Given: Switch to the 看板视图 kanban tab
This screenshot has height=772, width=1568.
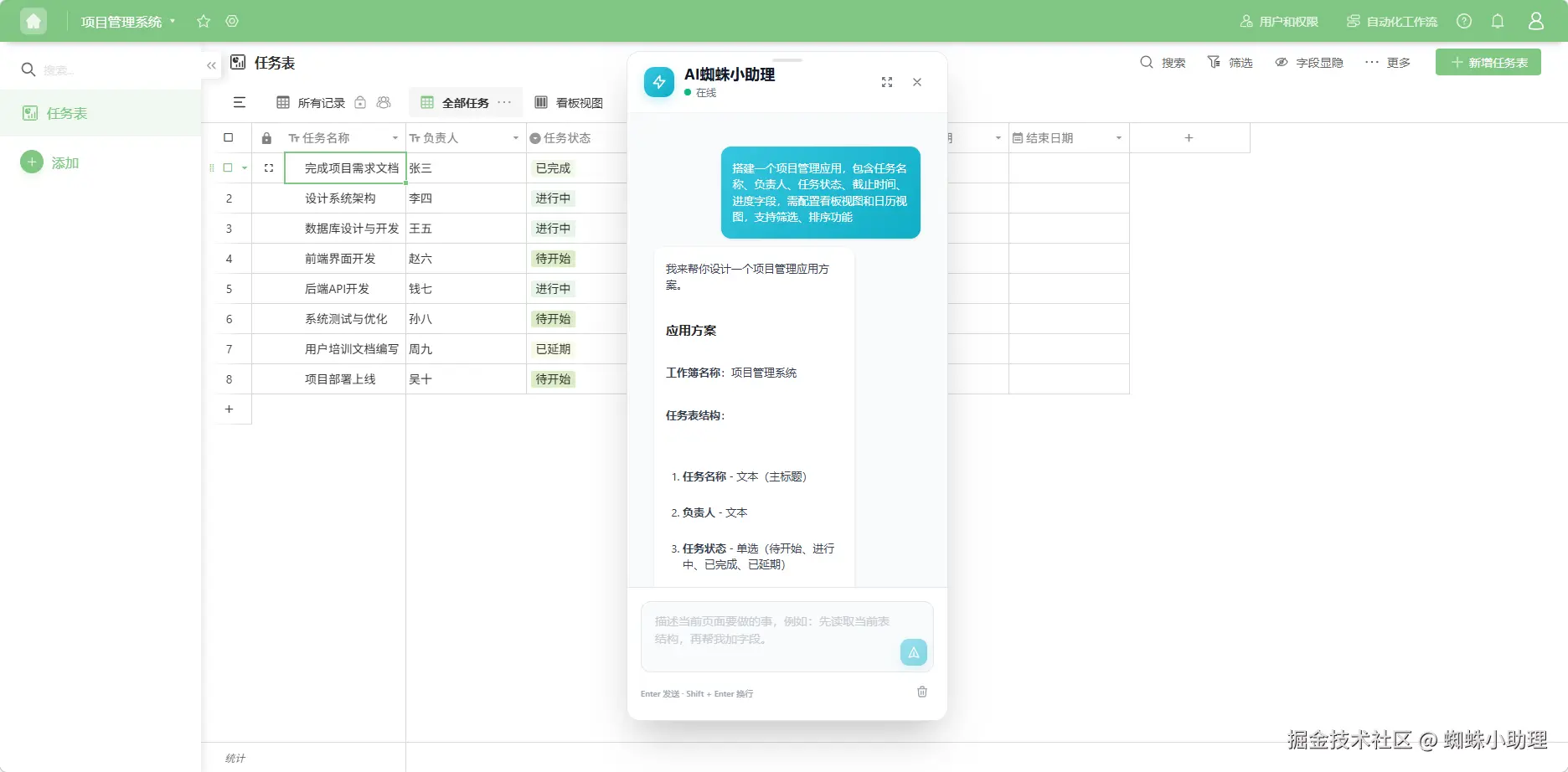Looking at the screenshot, I should [569, 103].
